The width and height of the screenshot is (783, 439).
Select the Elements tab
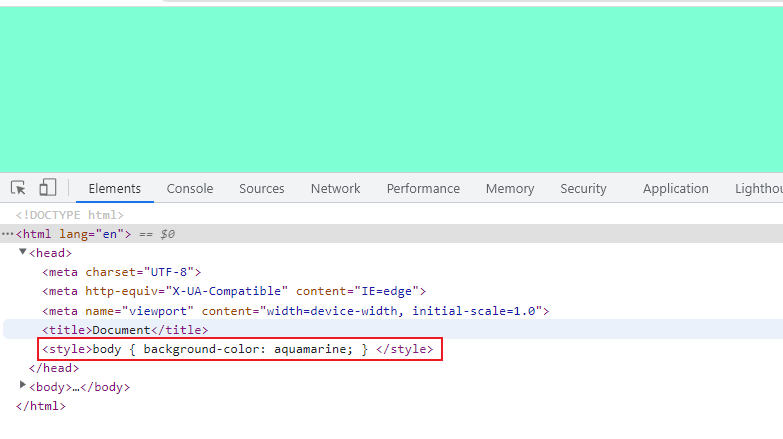[x=115, y=188]
